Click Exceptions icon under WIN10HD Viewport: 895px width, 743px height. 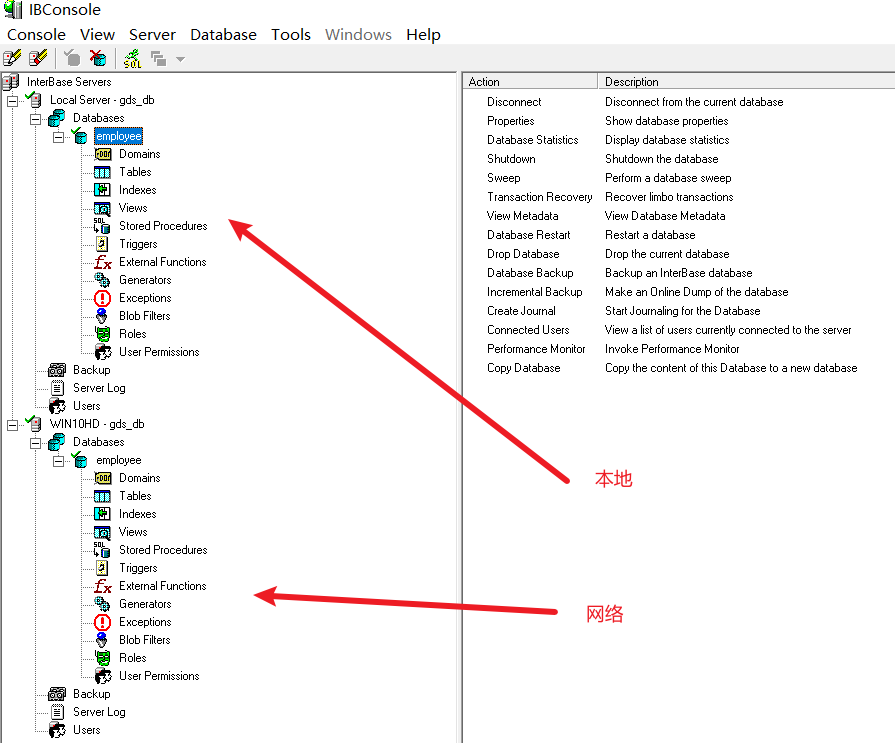[102, 623]
